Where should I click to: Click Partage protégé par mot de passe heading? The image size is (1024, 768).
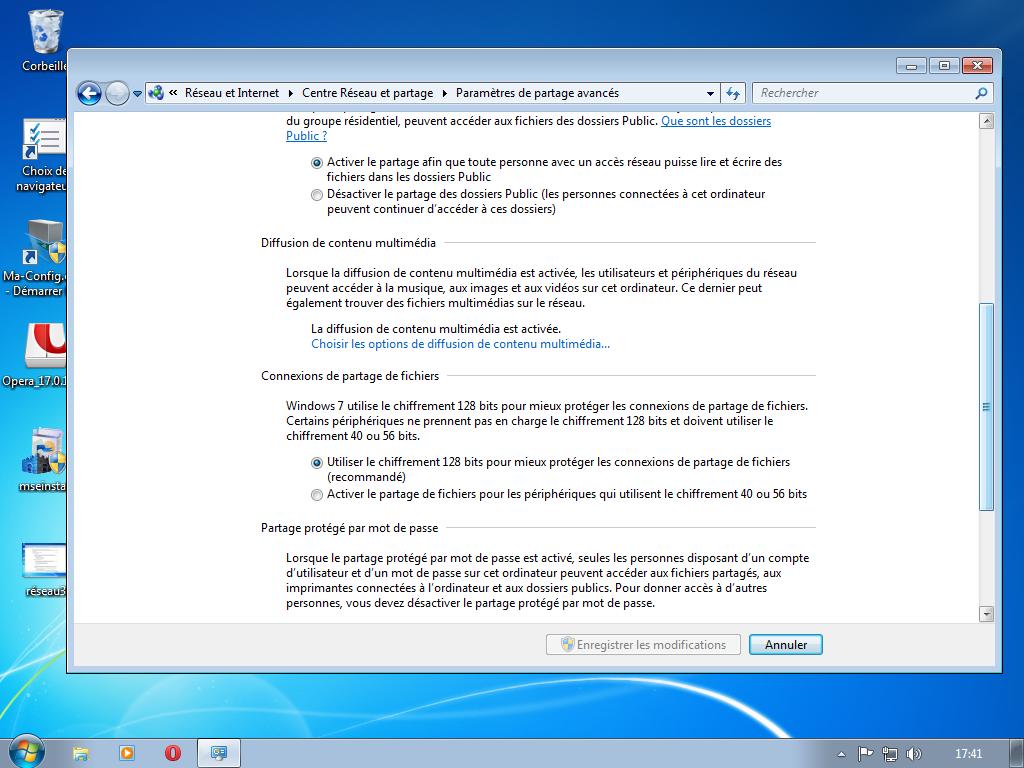point(349,528)
